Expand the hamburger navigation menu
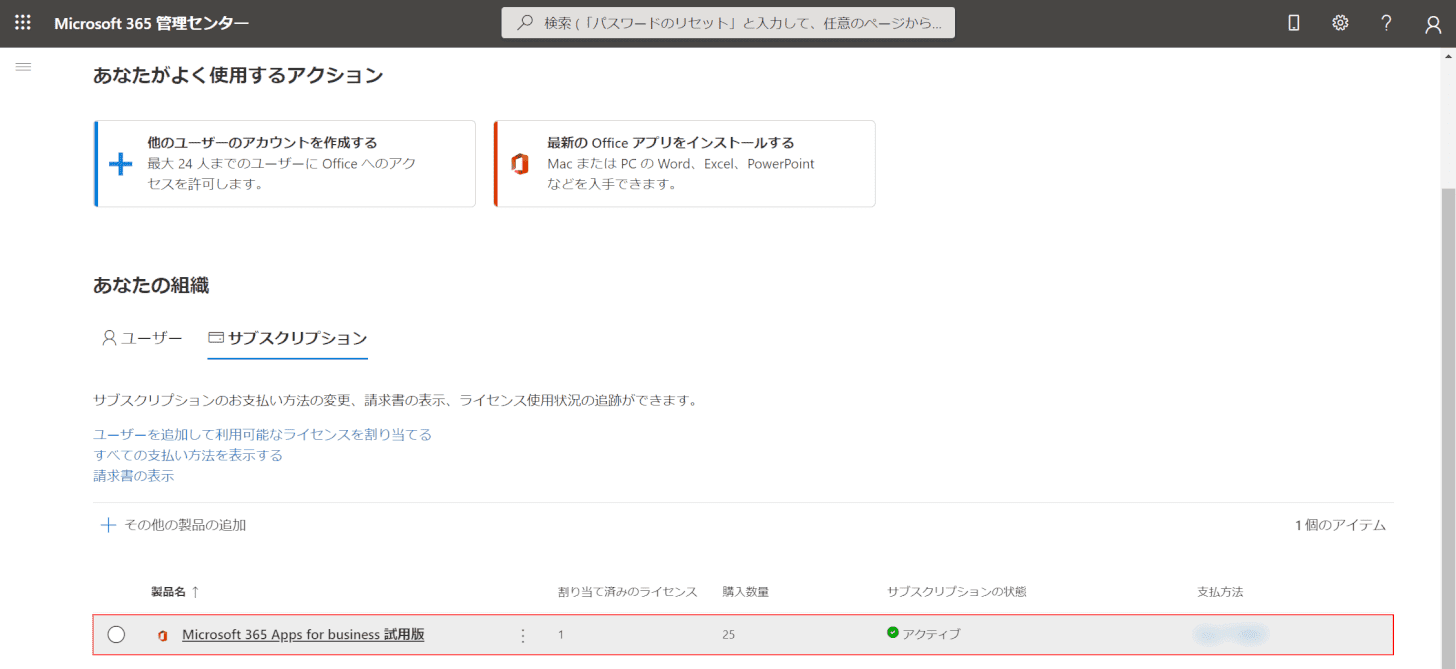Image resolution: width=1456 pixels, height=669 pixels. click(24, 66)
